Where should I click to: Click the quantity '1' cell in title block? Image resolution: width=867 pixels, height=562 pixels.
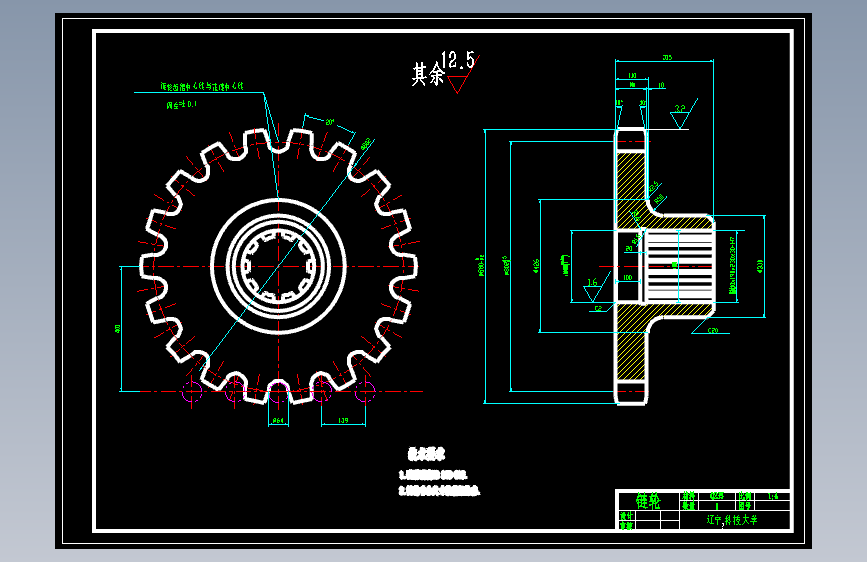point(717,506)
